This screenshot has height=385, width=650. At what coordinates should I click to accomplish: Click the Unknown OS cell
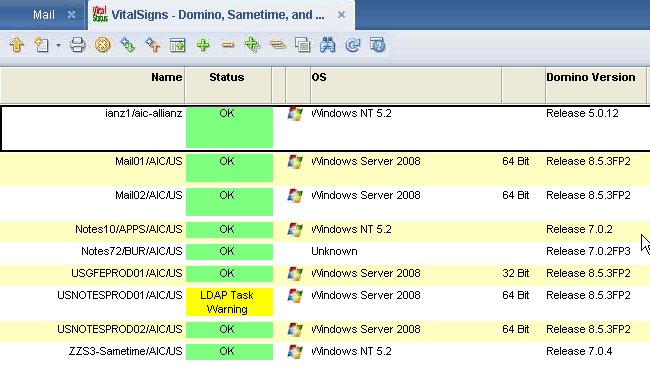(334, 251)
